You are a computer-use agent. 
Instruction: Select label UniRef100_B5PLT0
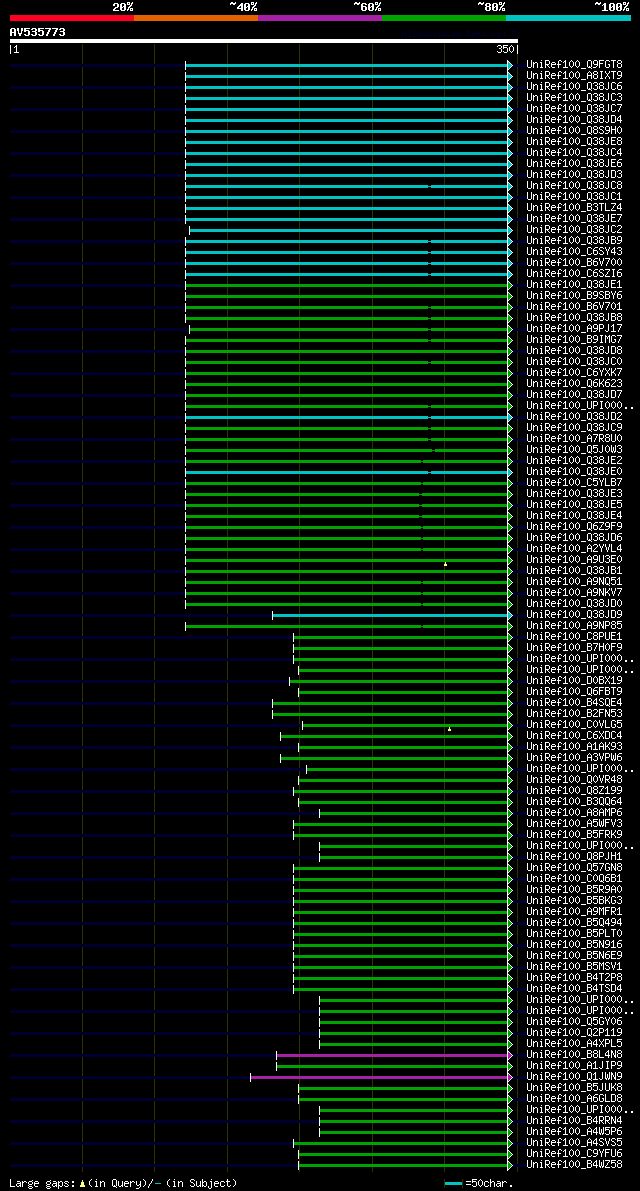[574, 934]
